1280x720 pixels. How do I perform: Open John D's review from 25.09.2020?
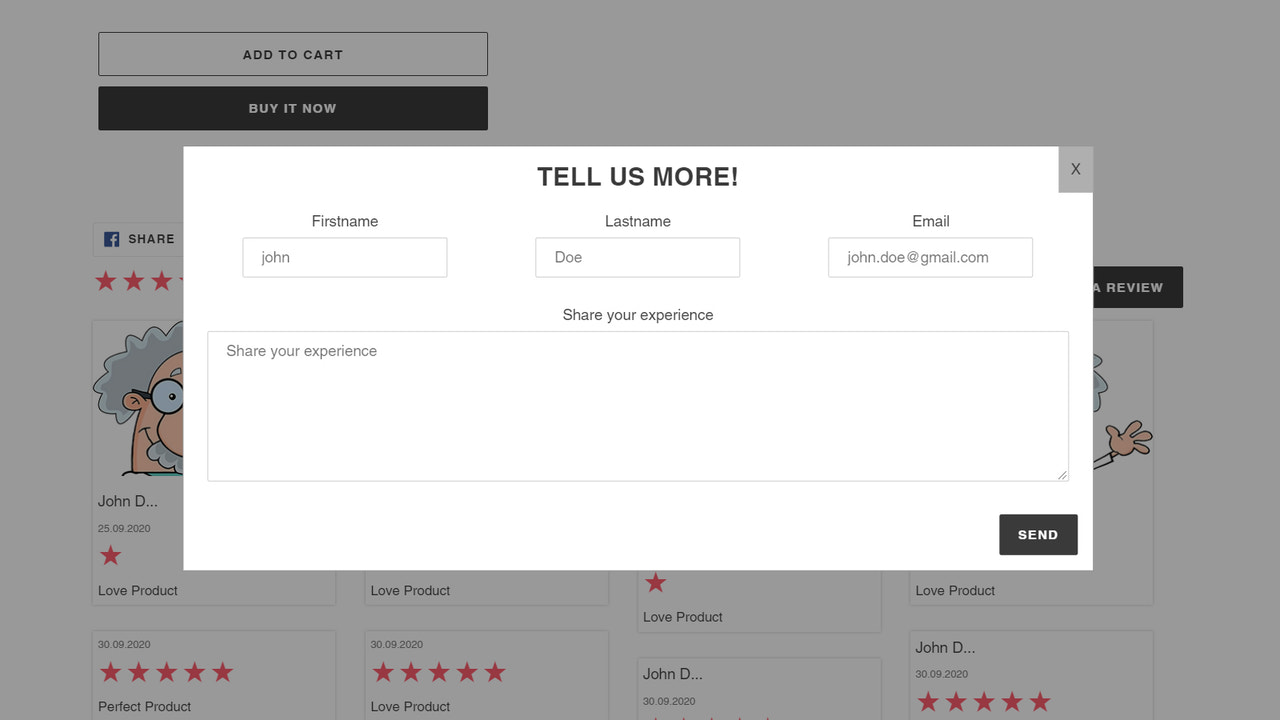click(x=129, y=501)
